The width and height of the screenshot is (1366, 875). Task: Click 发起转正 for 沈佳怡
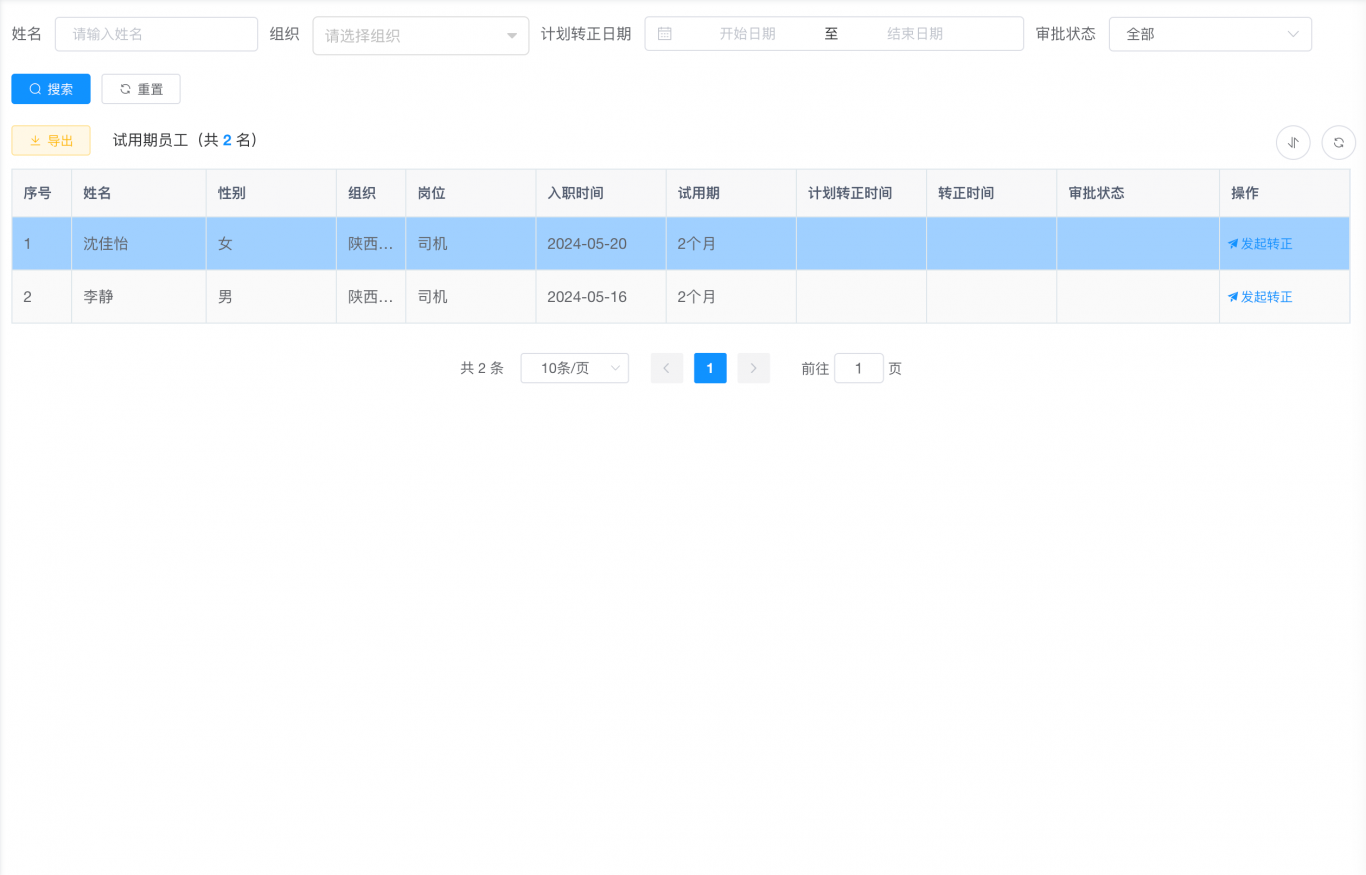coord(1260,243)
